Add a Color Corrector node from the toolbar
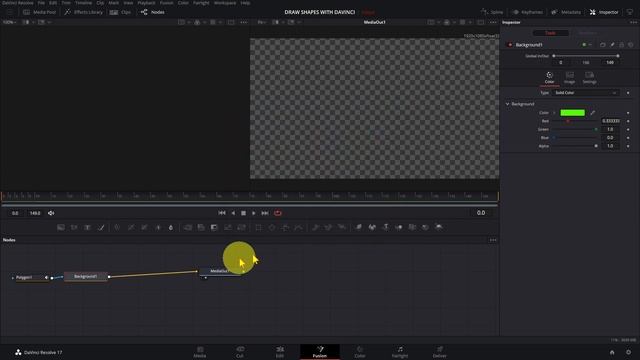 pyautogui.click(x=117, y=227)
